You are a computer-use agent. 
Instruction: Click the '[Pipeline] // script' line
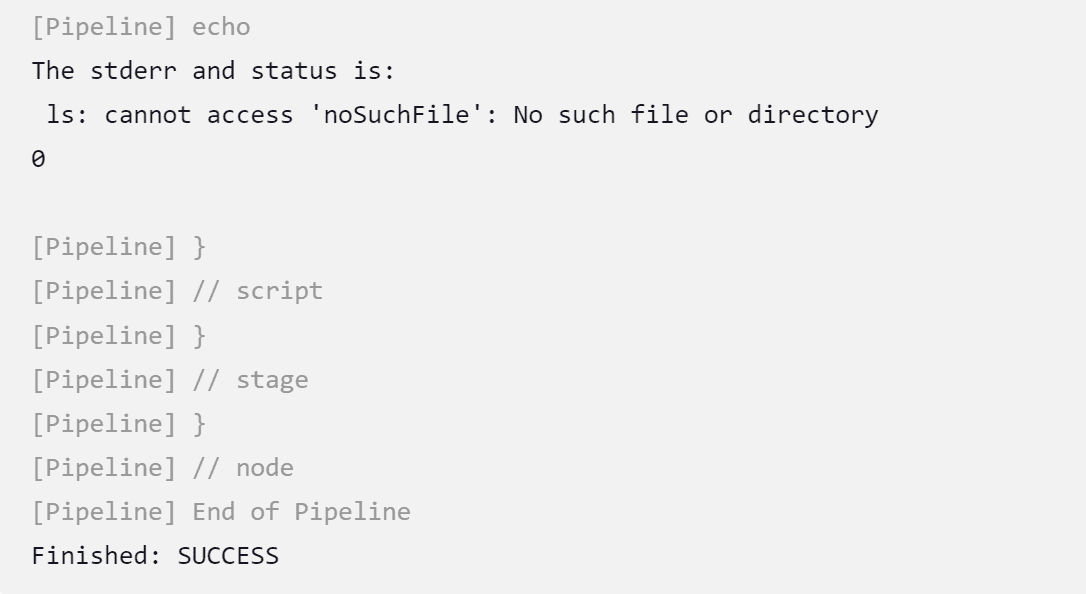[177, 291]
